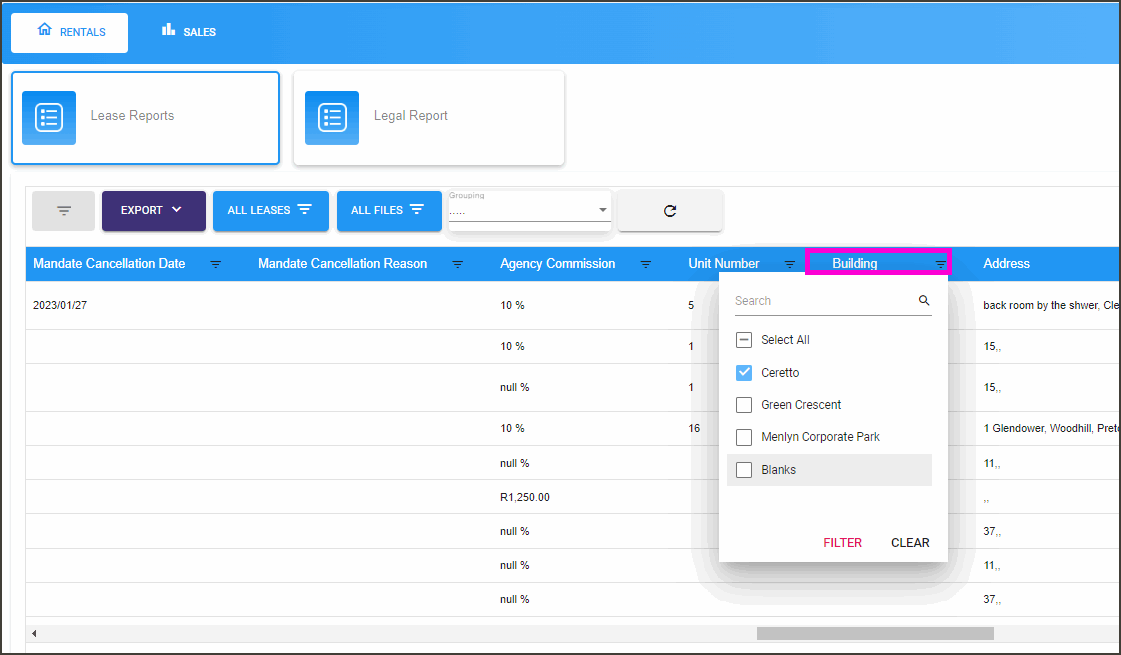Apply the building selection with the FILTER button
Viewport: 1121px width, 655px height.
[x=842, y=542]
